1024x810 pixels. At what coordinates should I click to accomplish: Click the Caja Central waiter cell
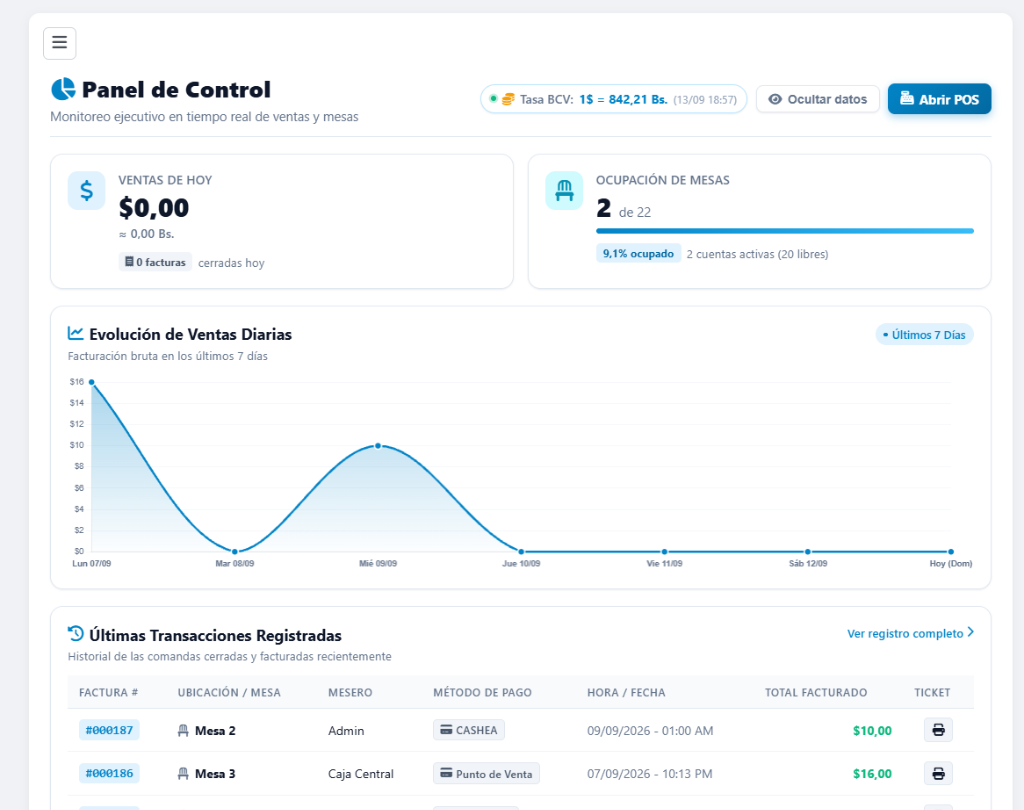point(360,774)
